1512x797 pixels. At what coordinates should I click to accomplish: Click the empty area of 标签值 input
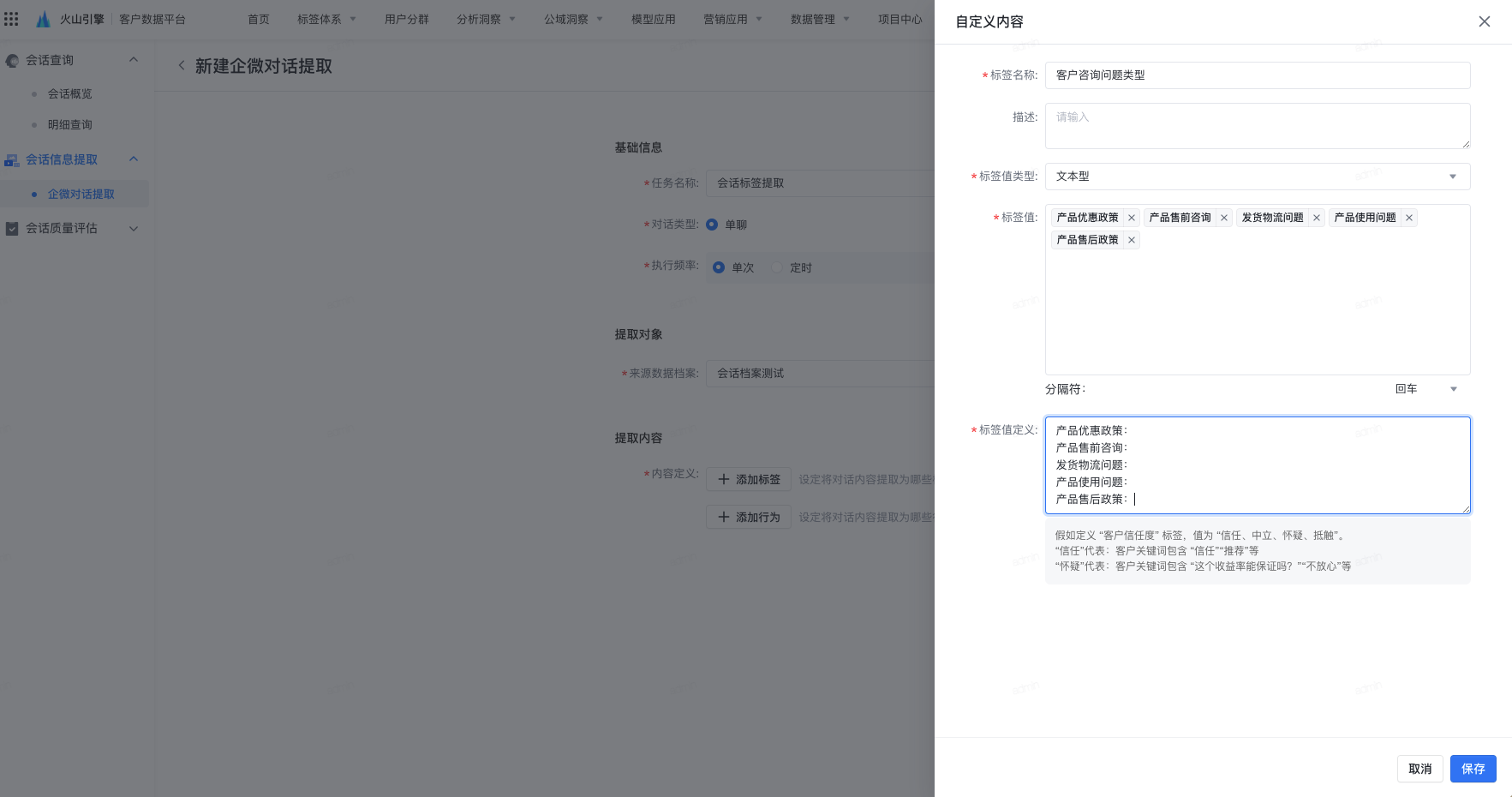point(1258,313)
